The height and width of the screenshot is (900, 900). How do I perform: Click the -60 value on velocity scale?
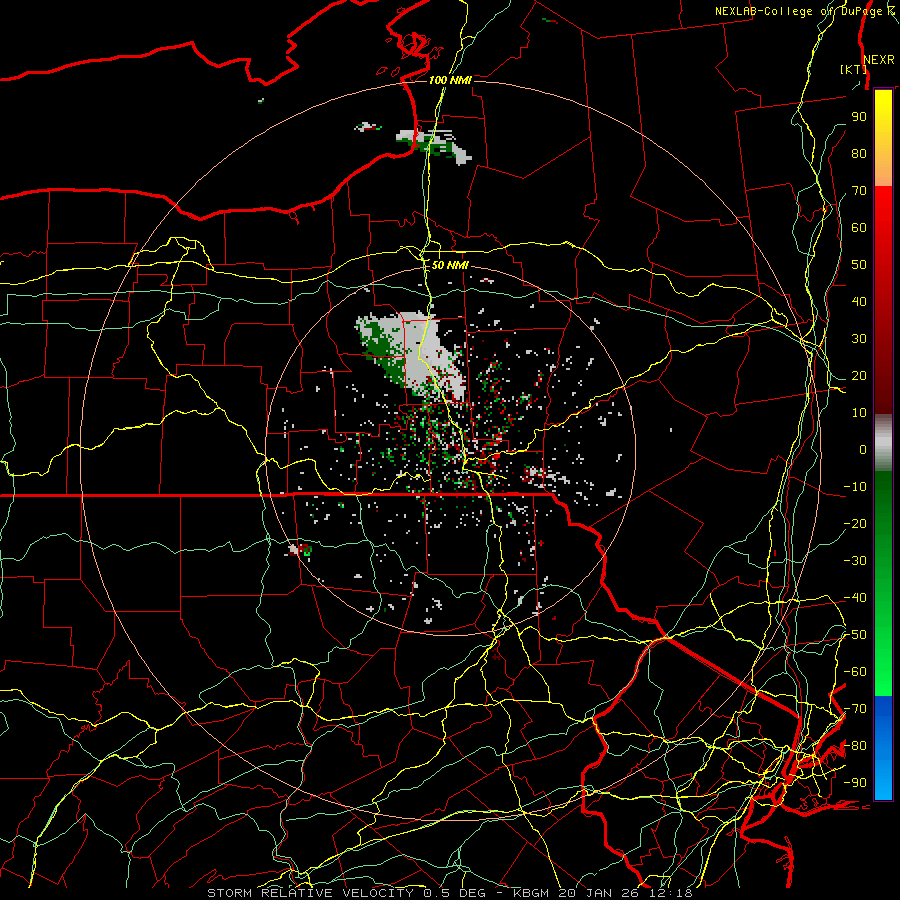[855, 672]
